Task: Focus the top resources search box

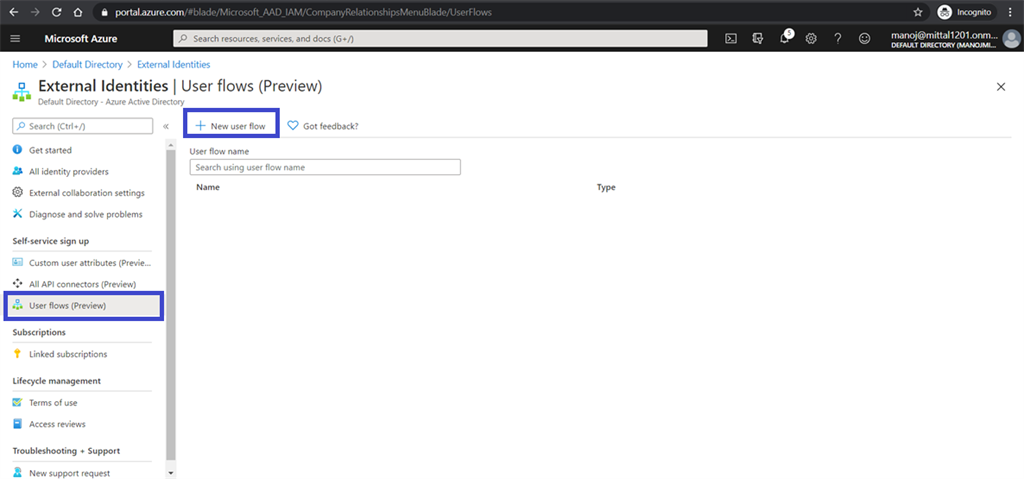Action: click(440, 39)
